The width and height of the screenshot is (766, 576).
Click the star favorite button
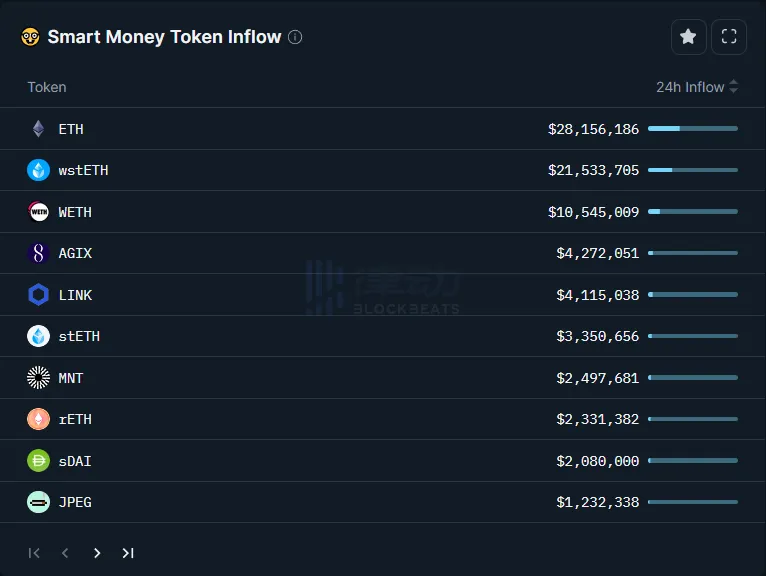pyautogui.click(x=688, y=37)
